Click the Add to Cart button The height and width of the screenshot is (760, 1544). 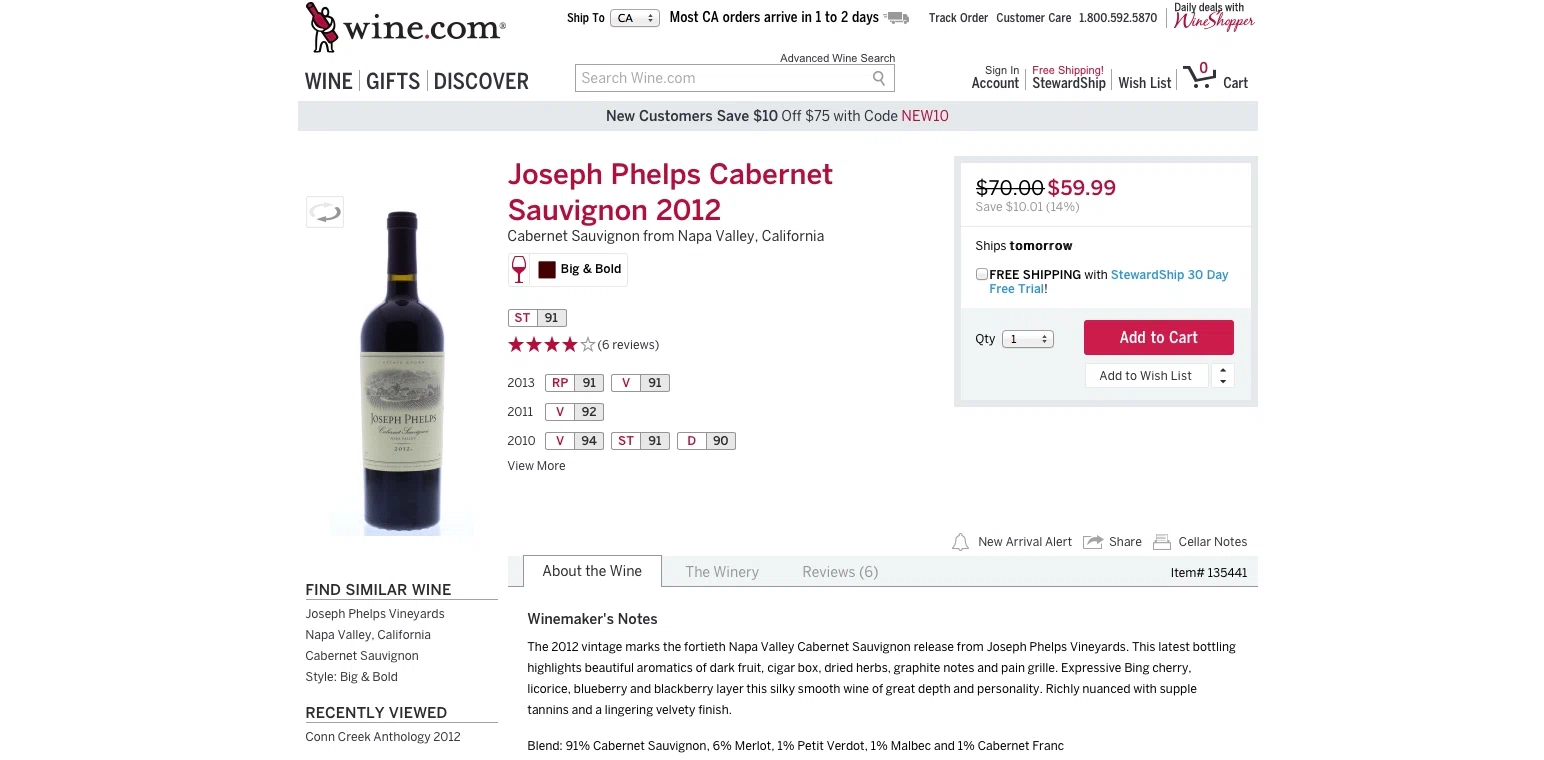pos(1158,338)
